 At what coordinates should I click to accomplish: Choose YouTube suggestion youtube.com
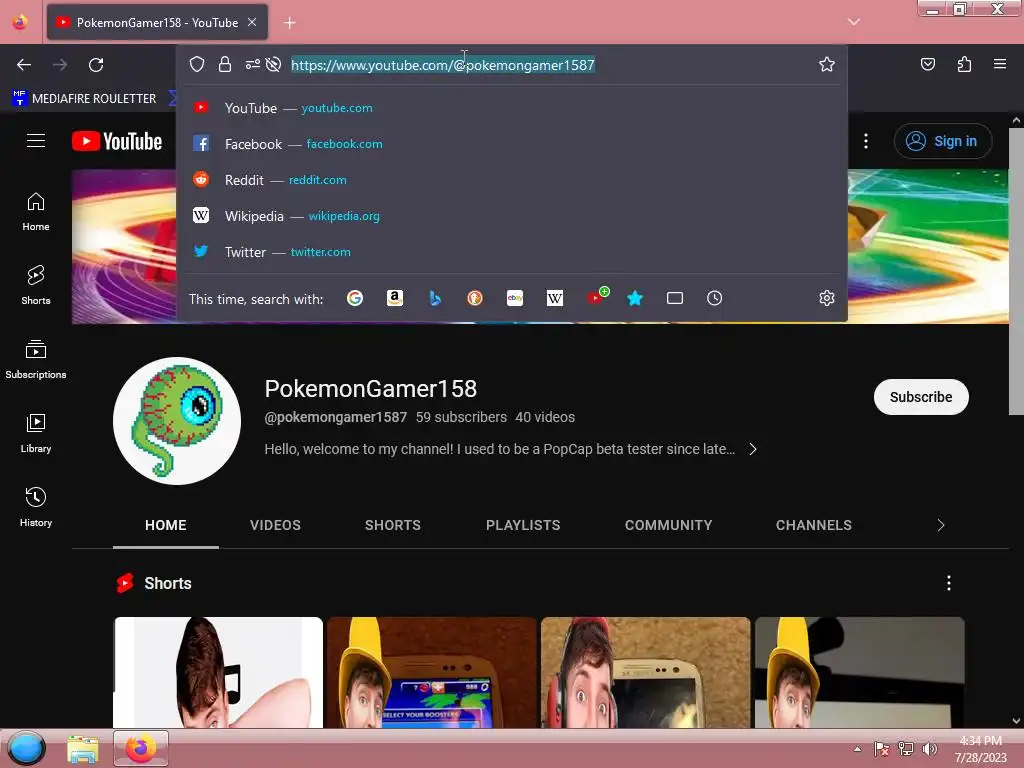tap(511, 108)
